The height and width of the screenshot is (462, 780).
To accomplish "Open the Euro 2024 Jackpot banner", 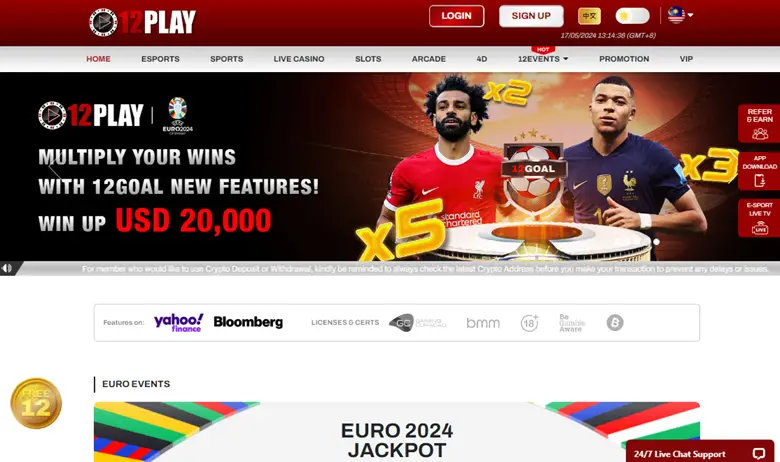I will tap(397, 432).
